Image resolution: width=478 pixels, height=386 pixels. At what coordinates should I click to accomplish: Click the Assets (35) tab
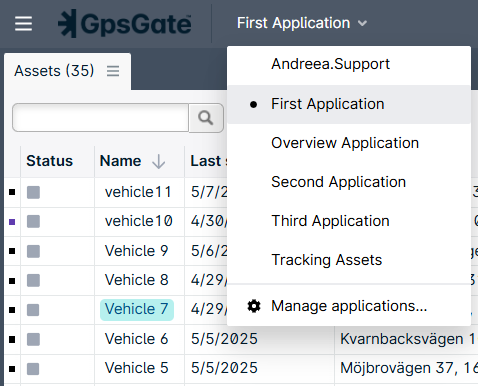click(x=54, y=71)
